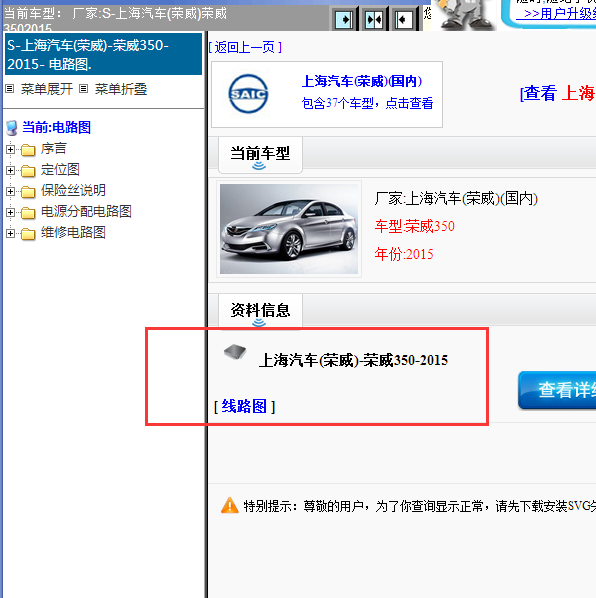Click 菜单折叠 to collapse menu
Image resolution: width=596 pixels, height=598 pixels.
point(121,89)
